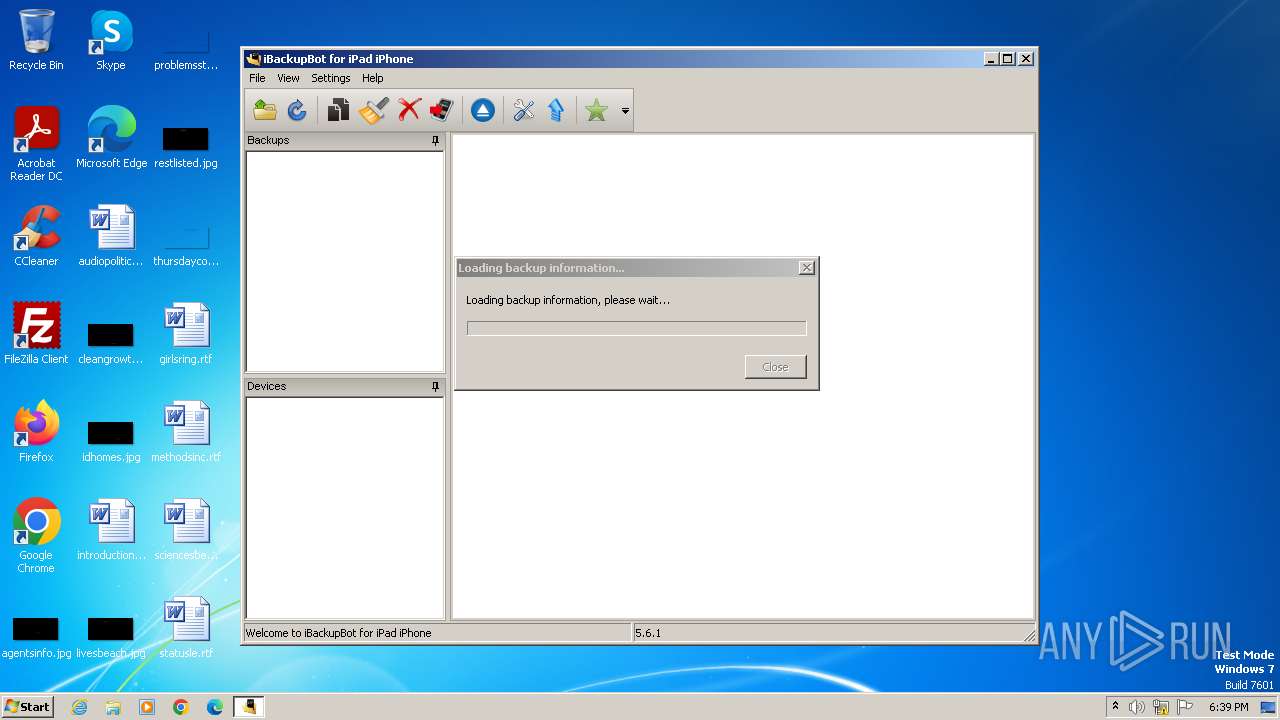Click the blue refresh toolbar icon

click(x=297, y=111)
